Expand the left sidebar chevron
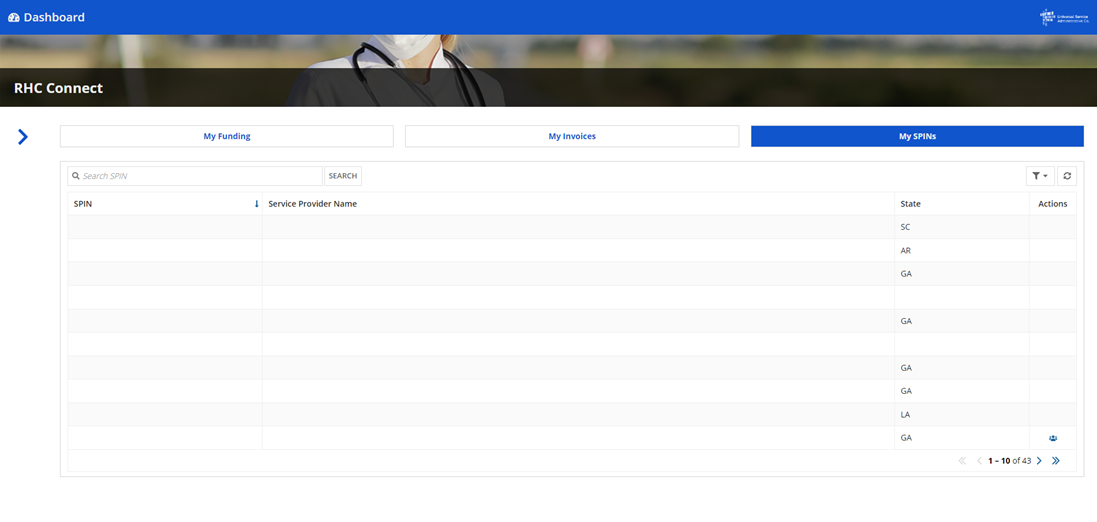Viewport: 1097px width, 522px height. [x=23, y=137]
